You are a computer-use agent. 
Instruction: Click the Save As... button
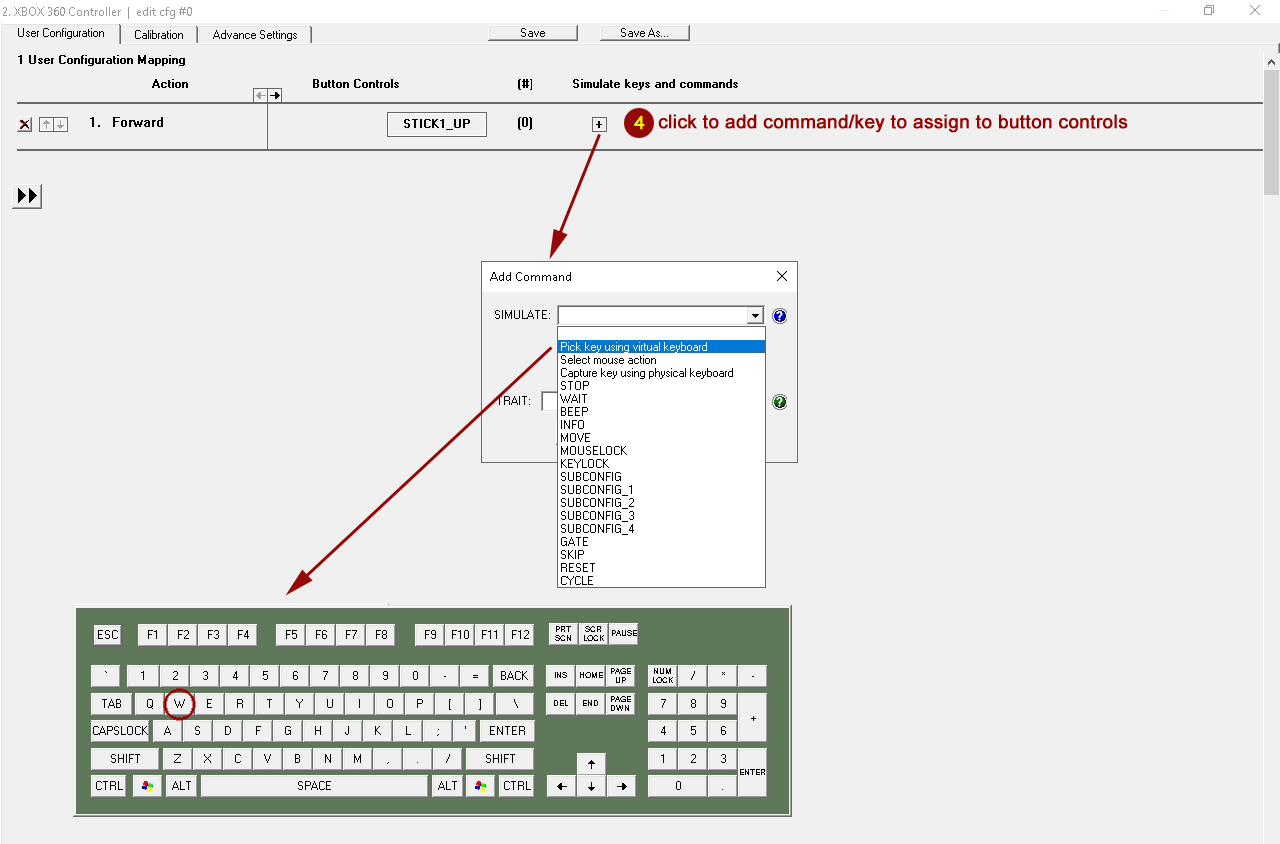(644, 33)
